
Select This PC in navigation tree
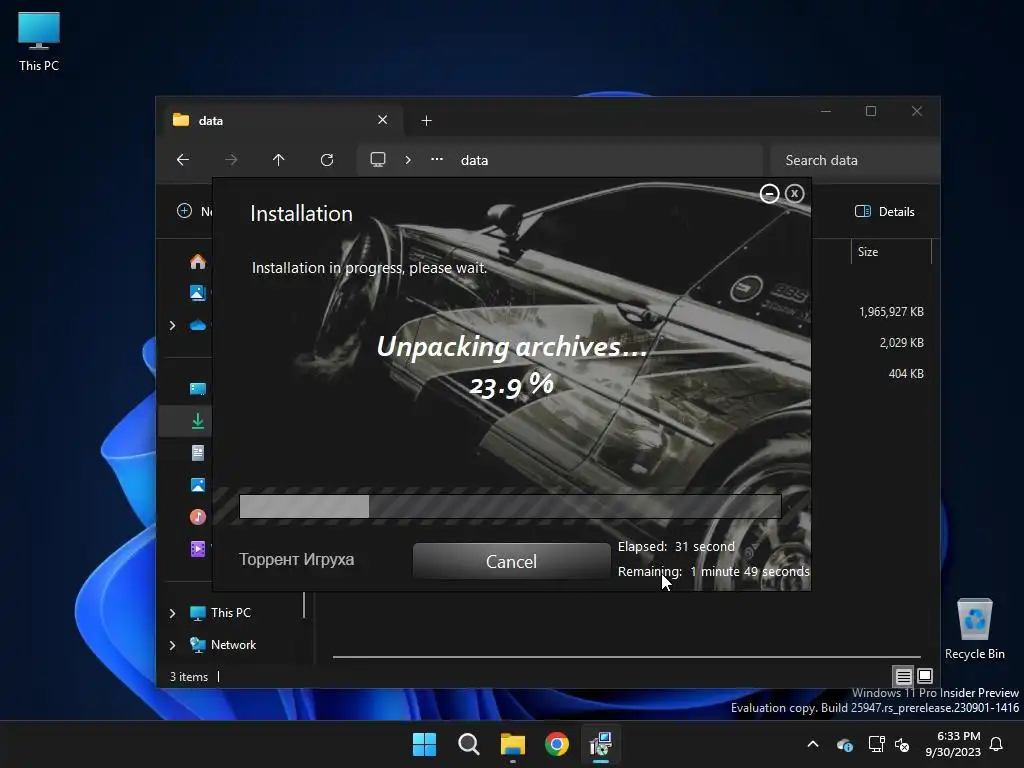(x=231, y=613)
